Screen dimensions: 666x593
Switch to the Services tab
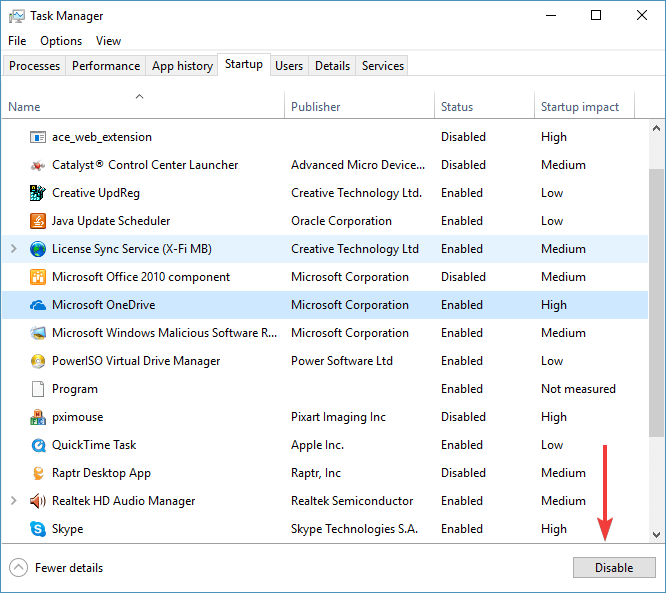pos(383,66)
